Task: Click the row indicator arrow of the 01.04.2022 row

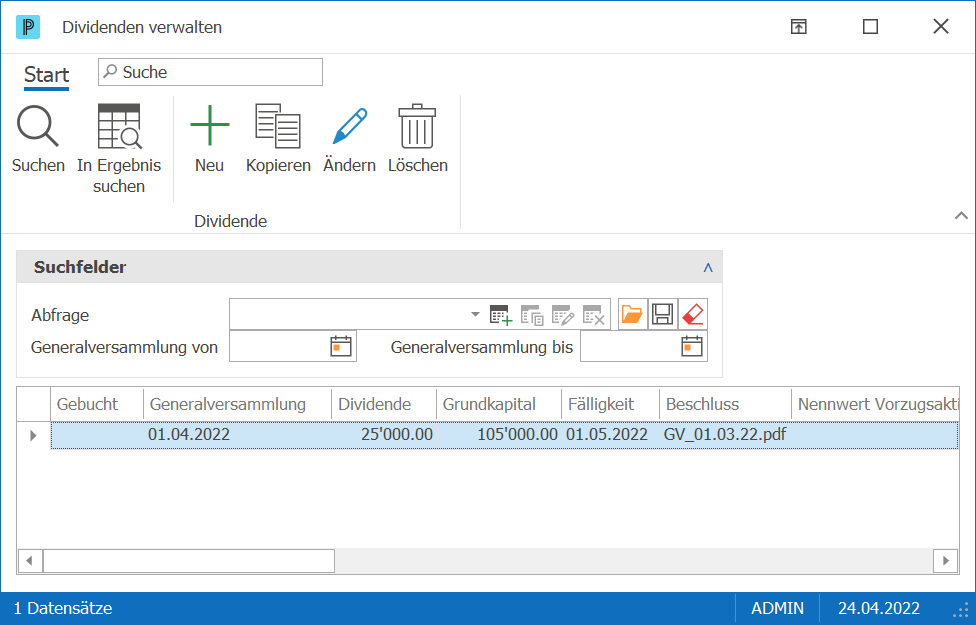Action: click(34, 435)
